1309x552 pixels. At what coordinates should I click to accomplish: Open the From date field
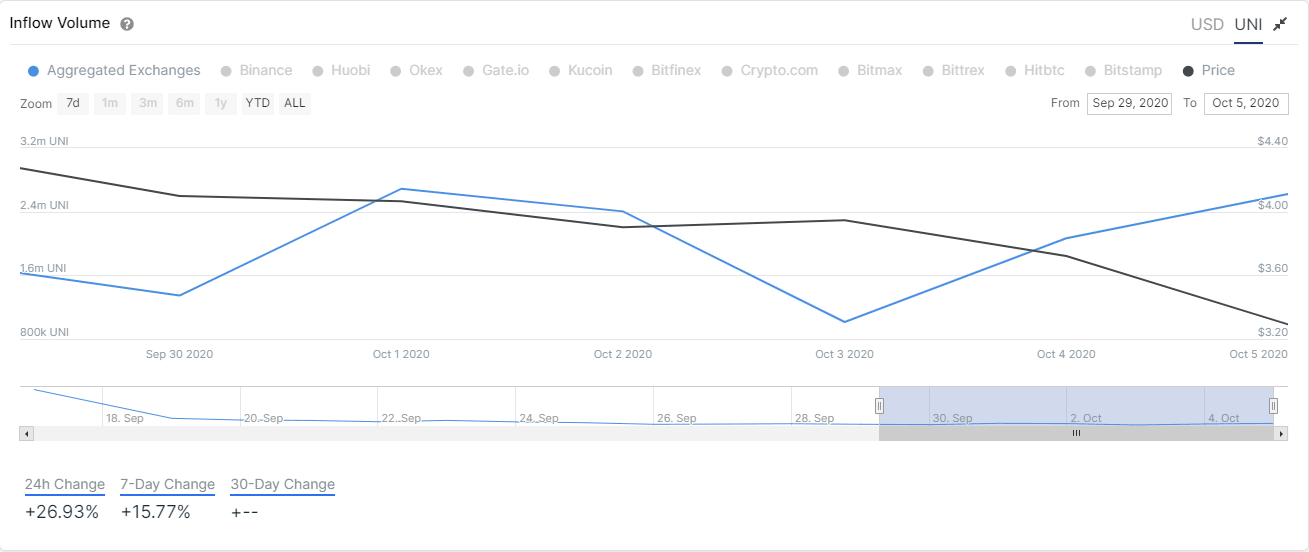tap(1130, 103)
